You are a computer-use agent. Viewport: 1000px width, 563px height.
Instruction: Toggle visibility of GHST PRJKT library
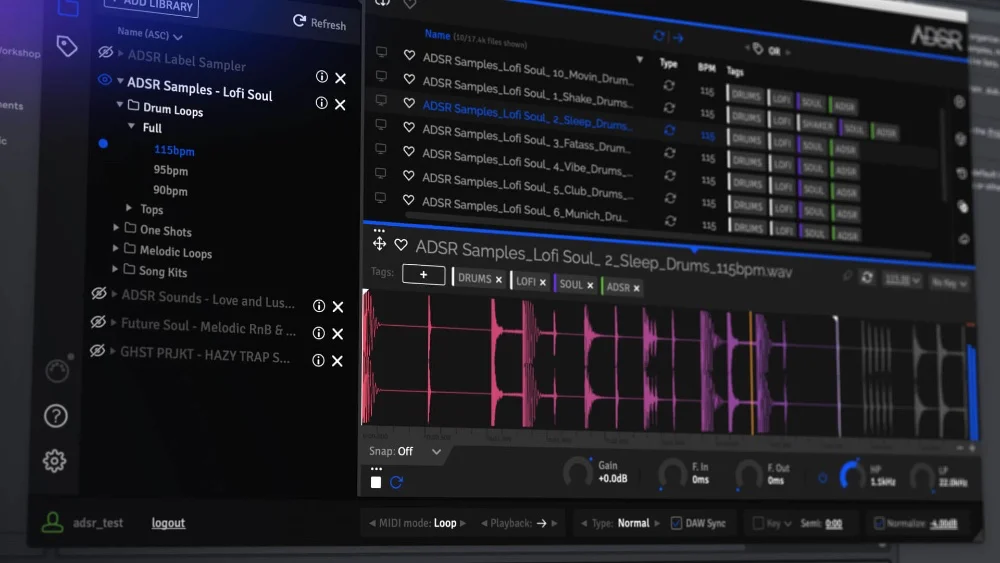pos(97,350)
